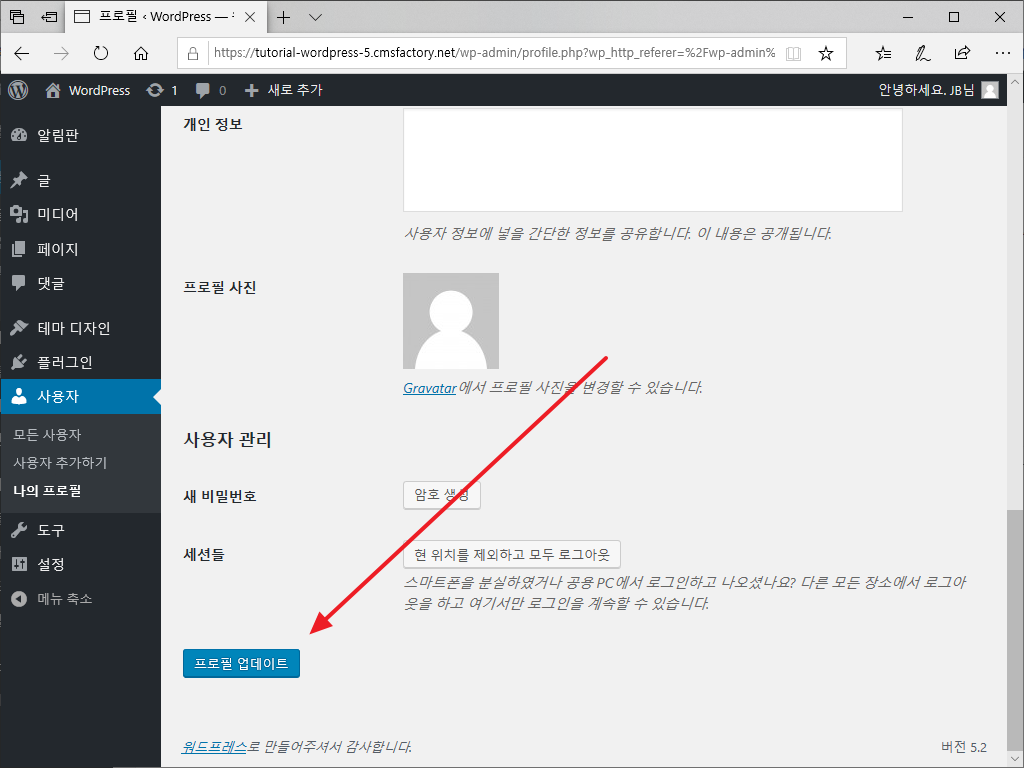Image resolution: width=1024 pixels, height=768 pixels.
Task: Open the 댓글 comments menu
Action: [80, 283]
